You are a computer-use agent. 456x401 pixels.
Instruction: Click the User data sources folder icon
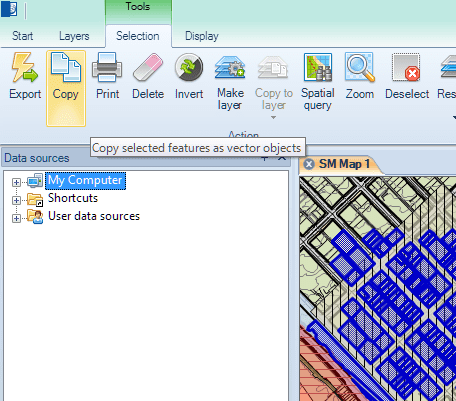[35, 217]
